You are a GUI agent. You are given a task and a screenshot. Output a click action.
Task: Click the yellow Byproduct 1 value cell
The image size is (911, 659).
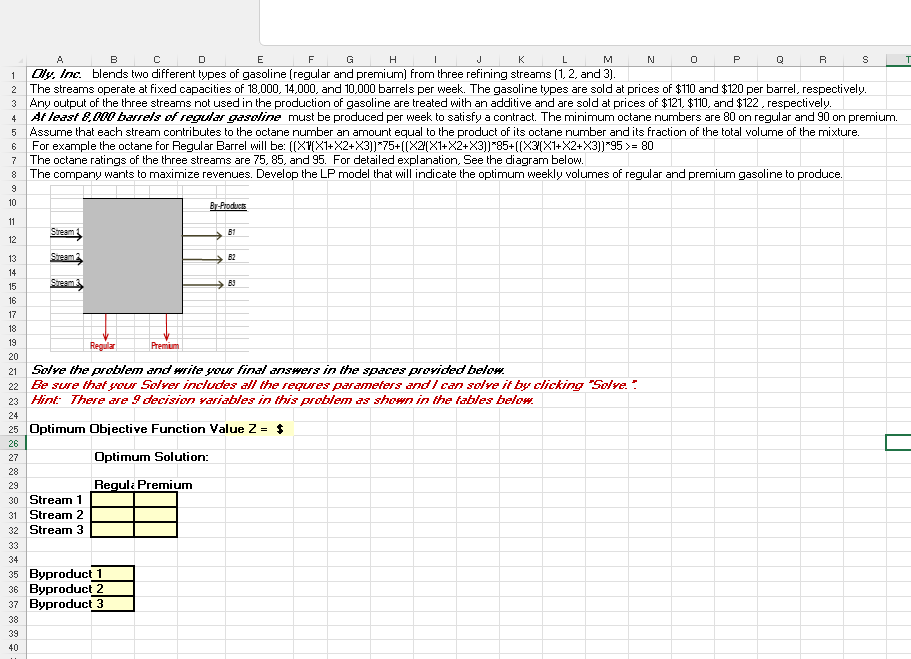coord(113,575)
